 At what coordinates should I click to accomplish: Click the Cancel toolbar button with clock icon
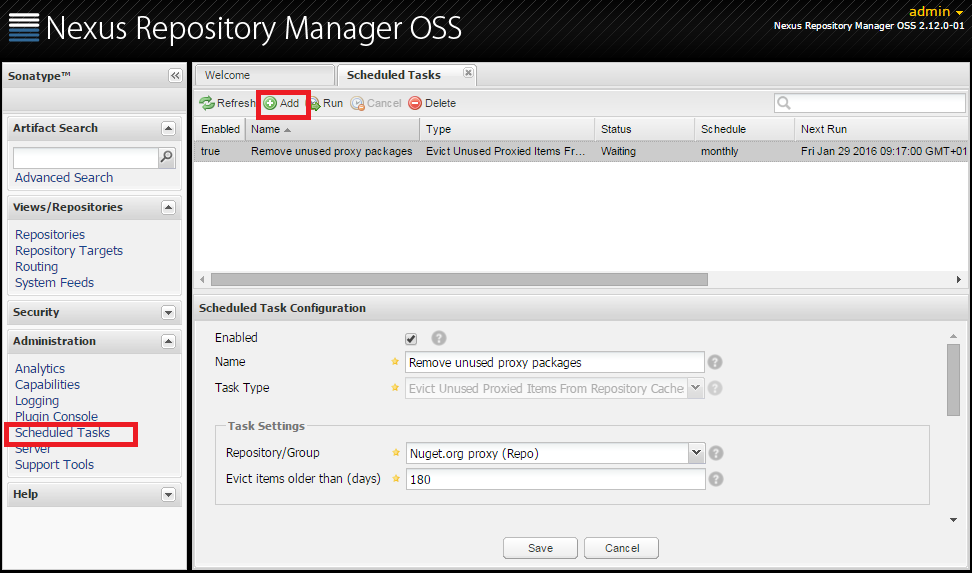376,104
